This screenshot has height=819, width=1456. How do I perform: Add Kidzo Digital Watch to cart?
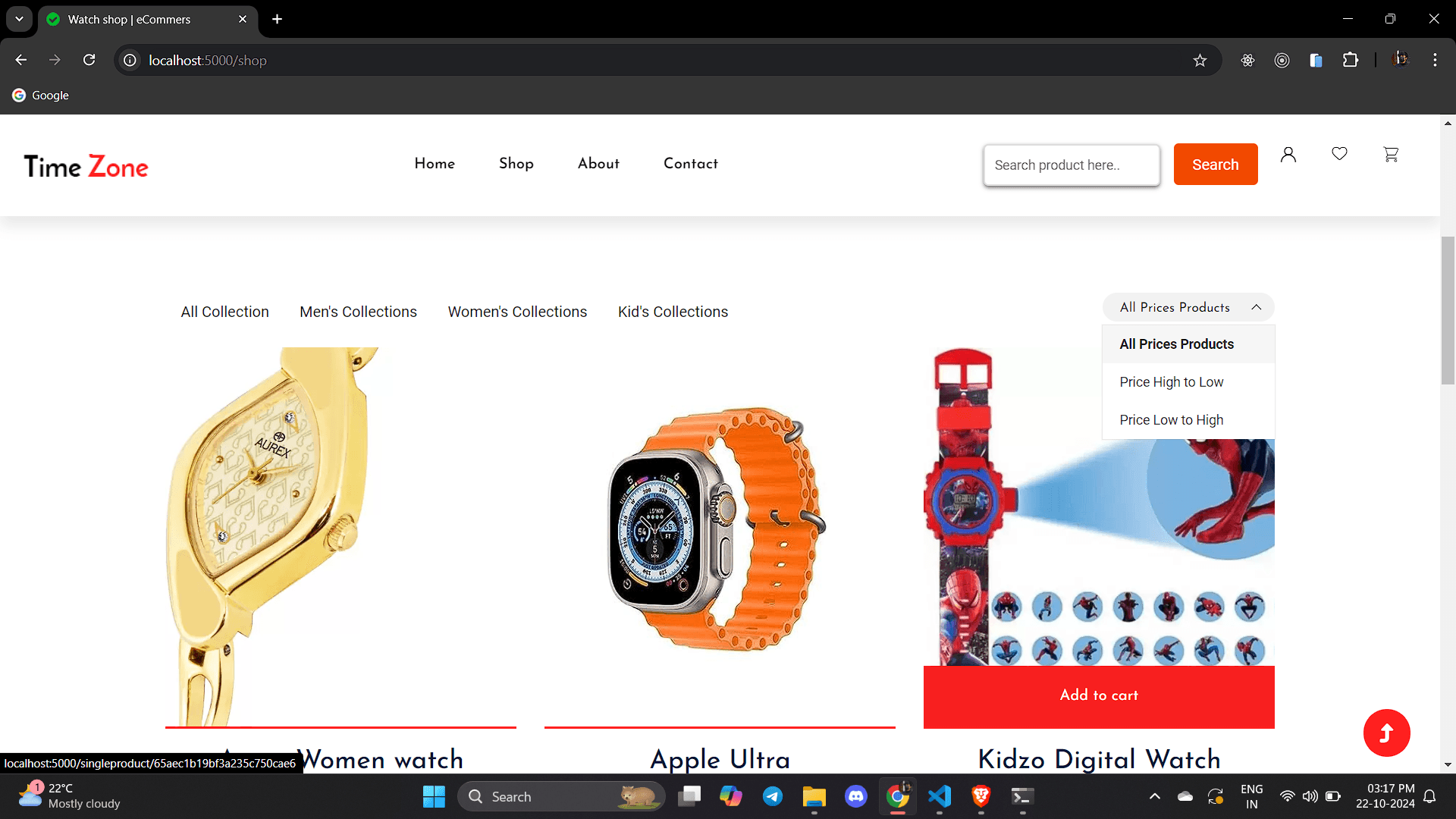[x=1099, y=696]
